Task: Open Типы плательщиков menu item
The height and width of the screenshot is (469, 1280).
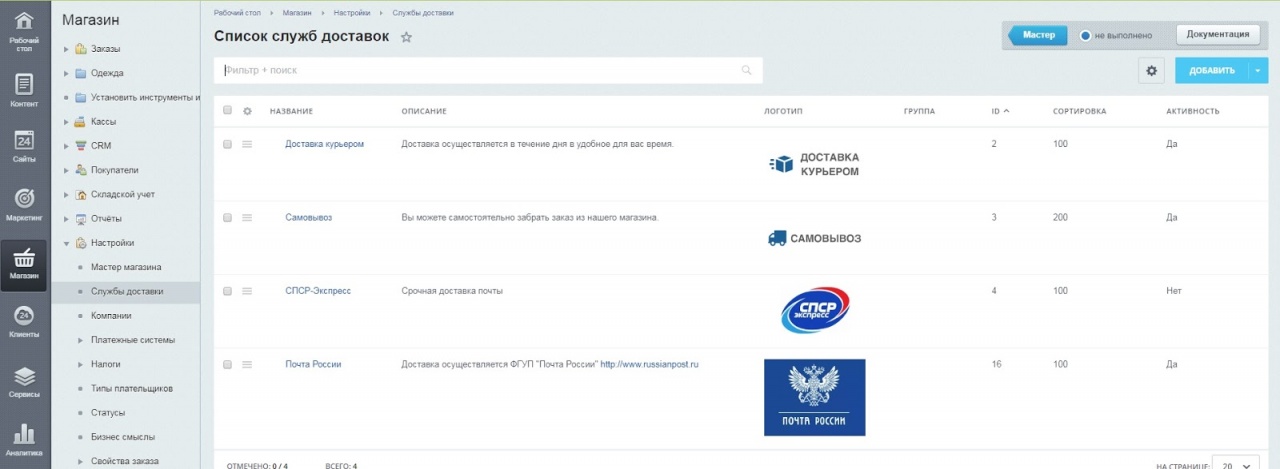Action: click(132, 388)
